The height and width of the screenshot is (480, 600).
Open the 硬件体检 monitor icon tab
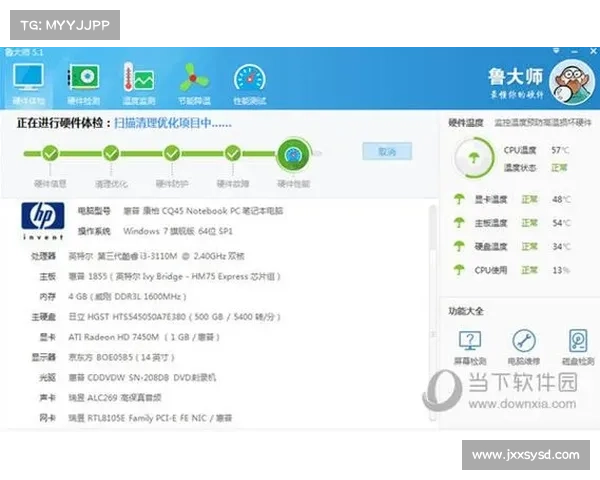click(28, 84)
